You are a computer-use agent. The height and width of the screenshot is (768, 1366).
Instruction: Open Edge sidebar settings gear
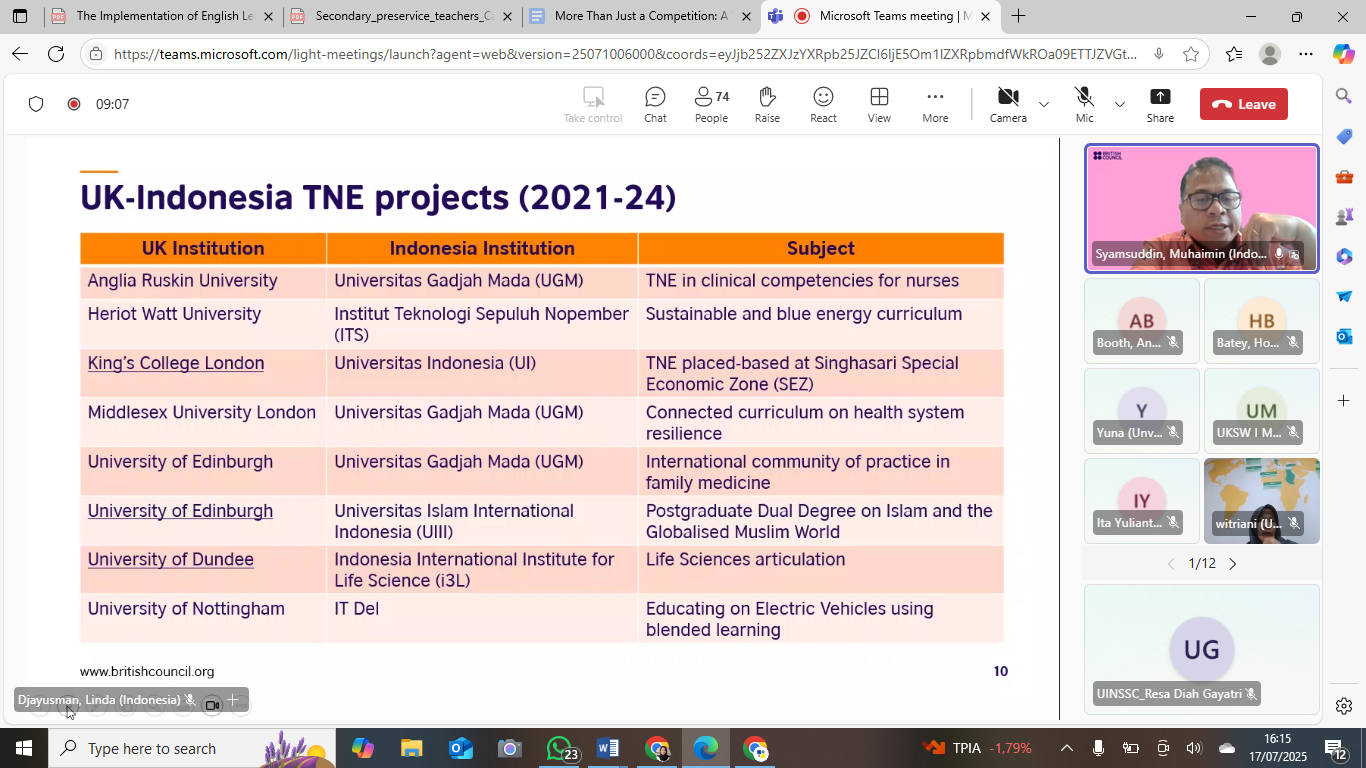click(1343, 706)
